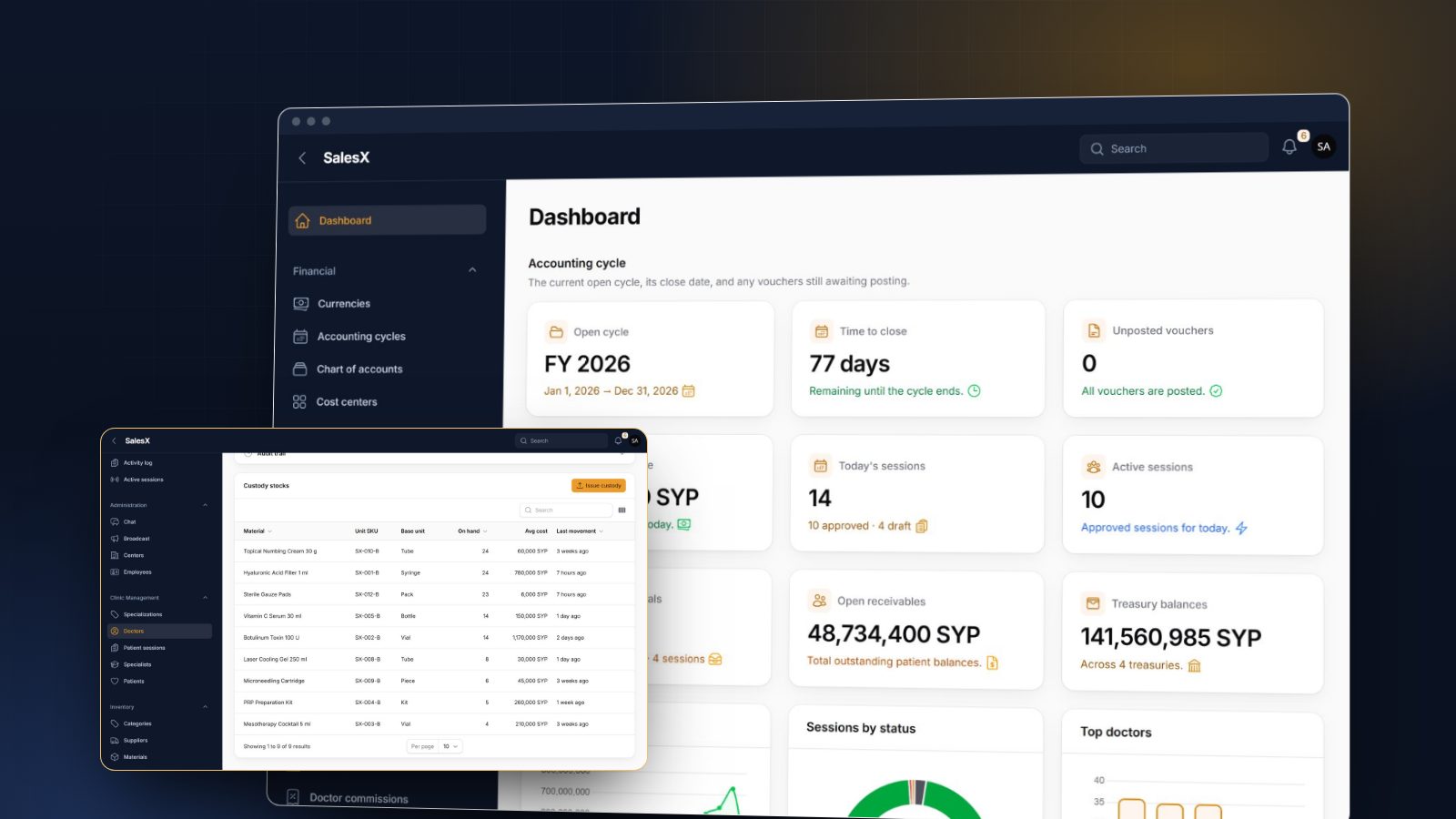Open the Activity log icon in the small window
This screenshot has height=819, width=1456.
click(x=115, y=463)
